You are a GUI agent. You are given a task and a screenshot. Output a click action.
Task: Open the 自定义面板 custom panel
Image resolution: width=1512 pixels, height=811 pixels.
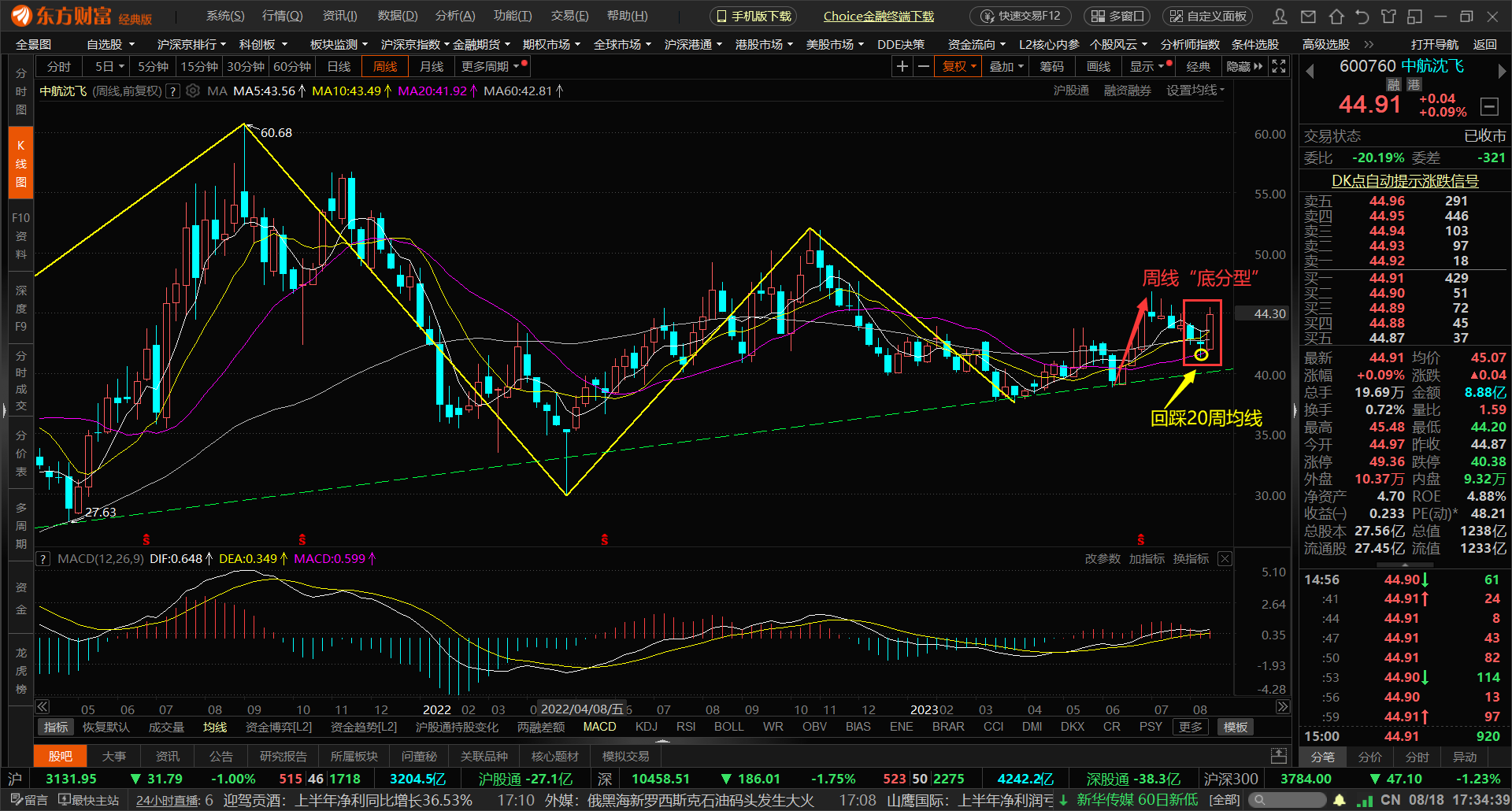coord(1209,17)
